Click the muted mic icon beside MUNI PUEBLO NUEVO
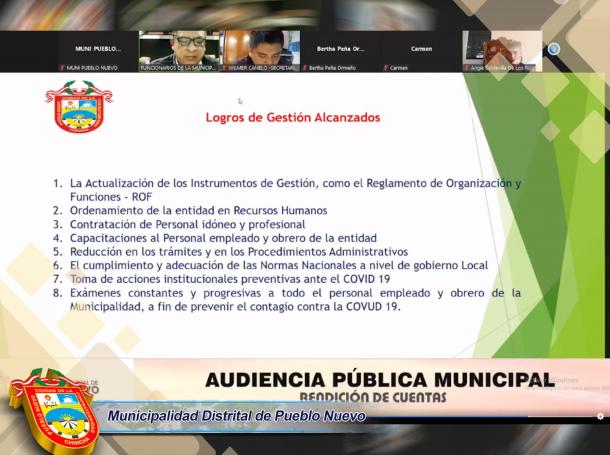The height and width of the screenshot is (455, 610). tap(63, 68)
